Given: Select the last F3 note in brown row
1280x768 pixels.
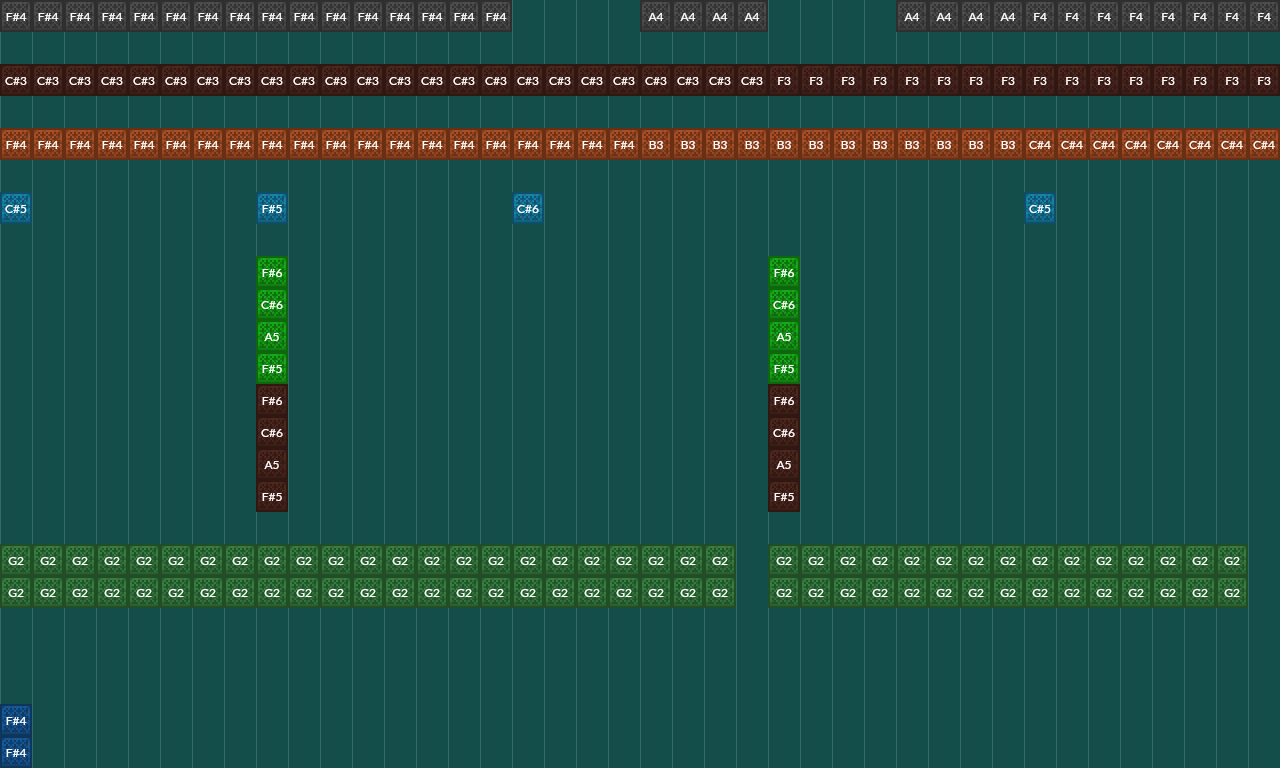Looking at the screenshot, I should click(1264, 81).
